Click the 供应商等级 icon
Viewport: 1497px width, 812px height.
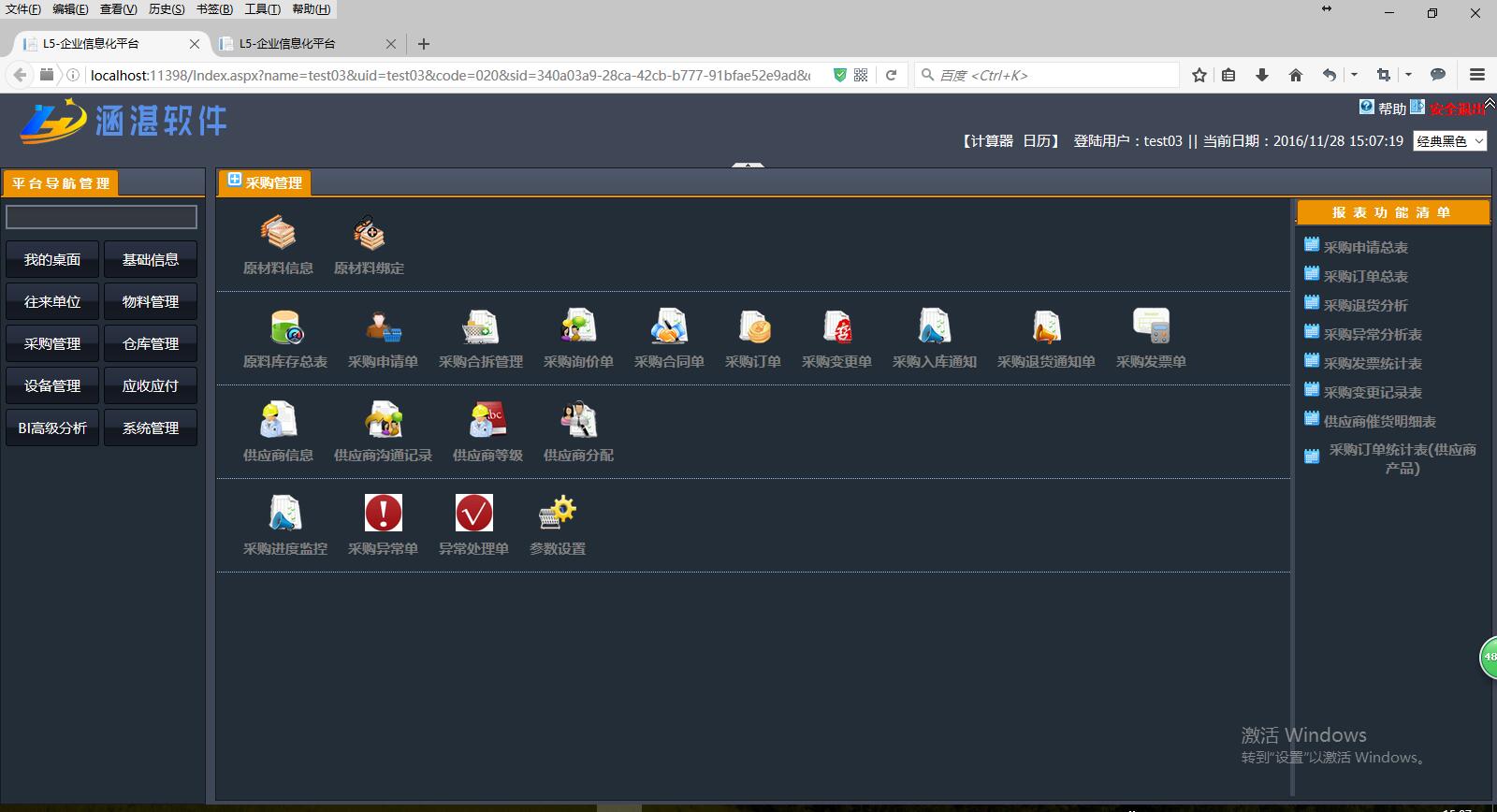click(x=487, y=421)
